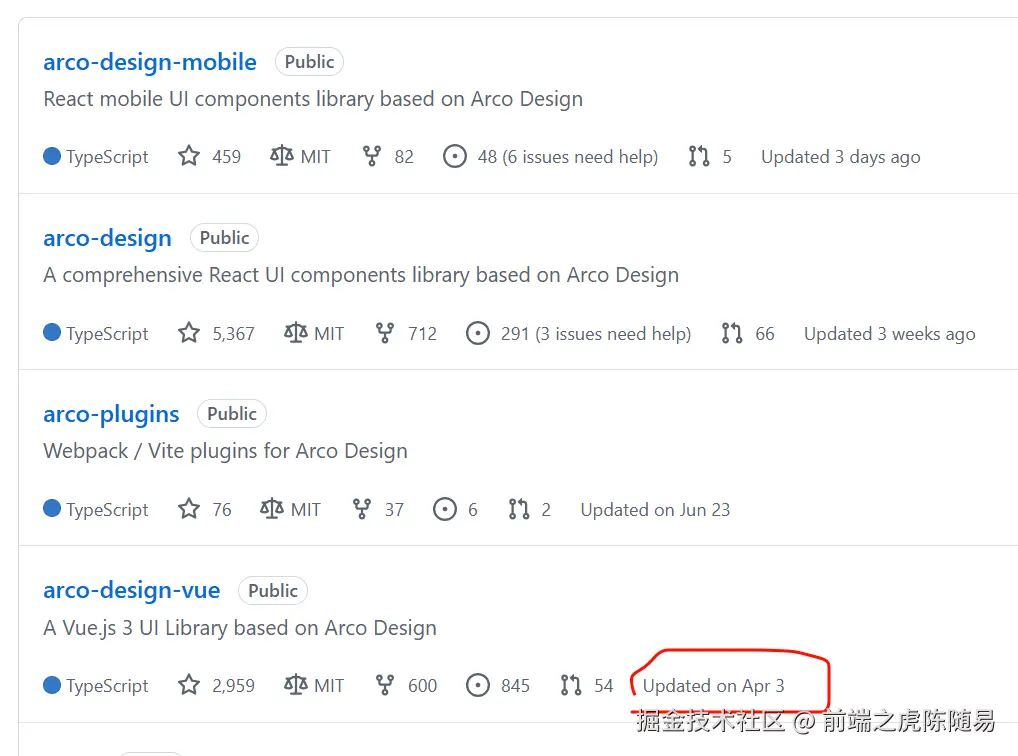This screenshot has width=1018, height=756.
Task: Click the issues icon showing 845
Action: (479, 685)
